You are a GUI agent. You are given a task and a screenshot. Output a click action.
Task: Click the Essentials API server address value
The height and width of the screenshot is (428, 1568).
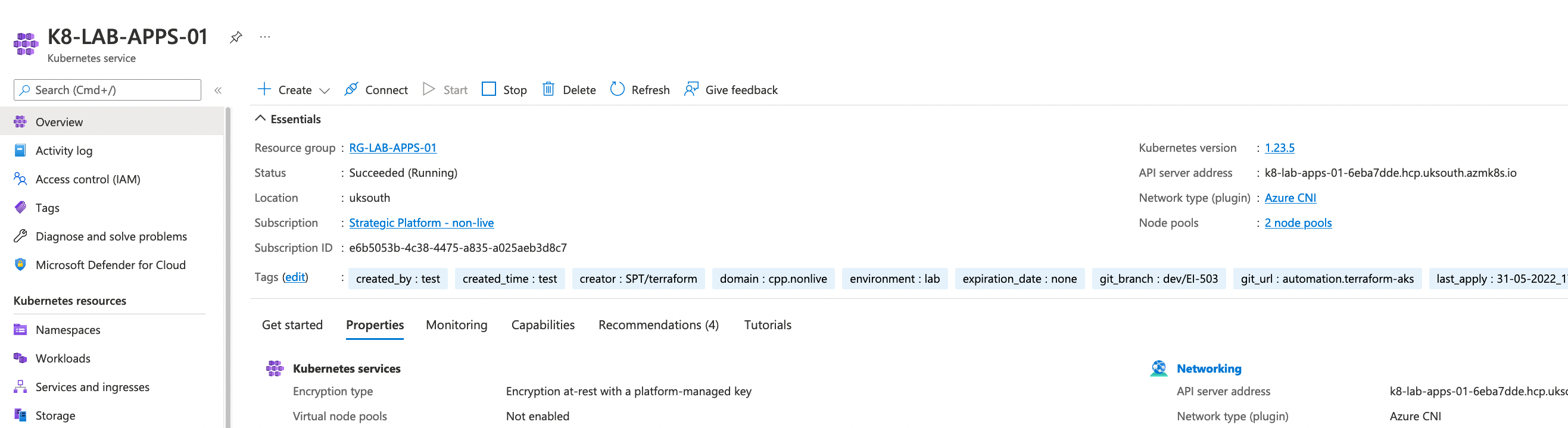(1391, 173)
